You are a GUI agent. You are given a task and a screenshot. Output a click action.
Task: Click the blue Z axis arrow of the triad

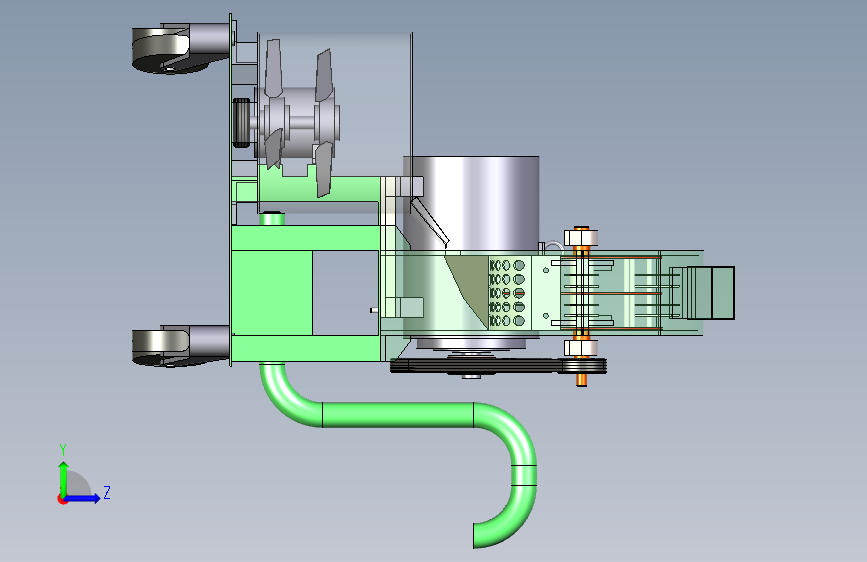click(x=83, y=498)
